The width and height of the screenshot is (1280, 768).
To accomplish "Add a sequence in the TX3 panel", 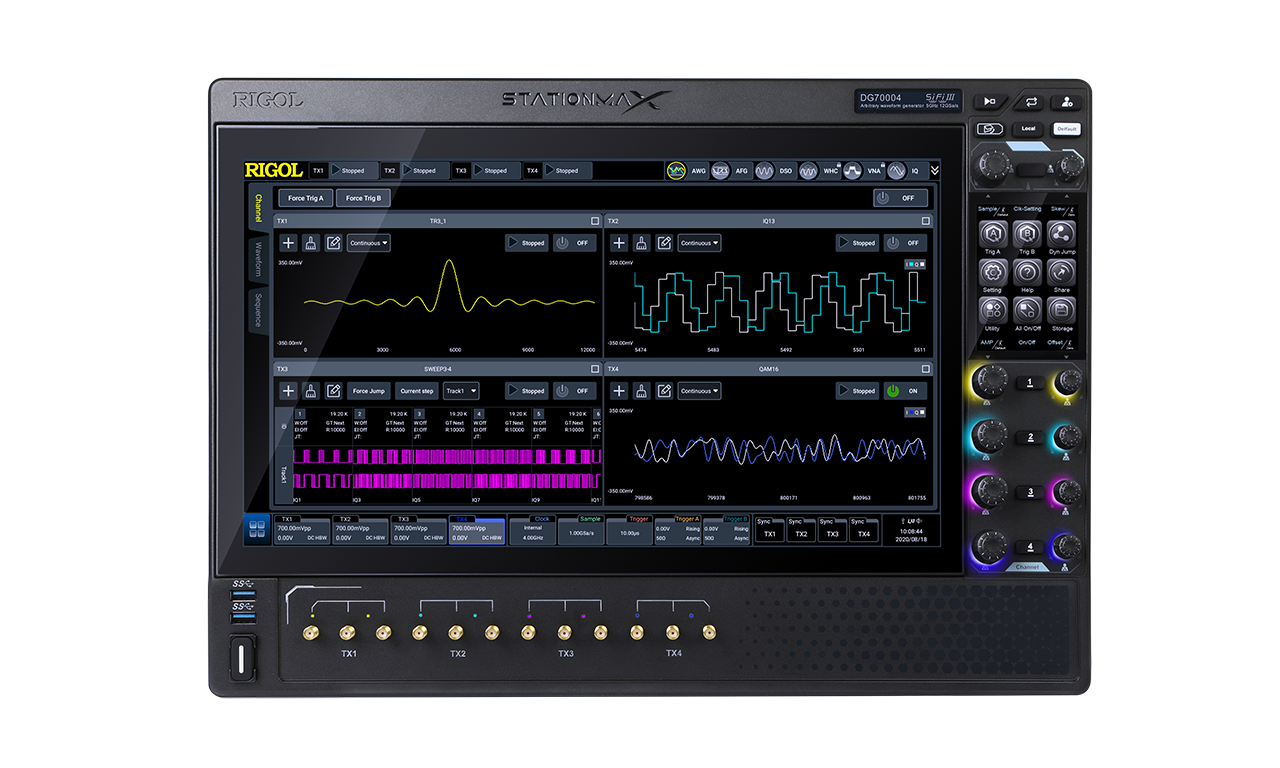I will [288, 391].
